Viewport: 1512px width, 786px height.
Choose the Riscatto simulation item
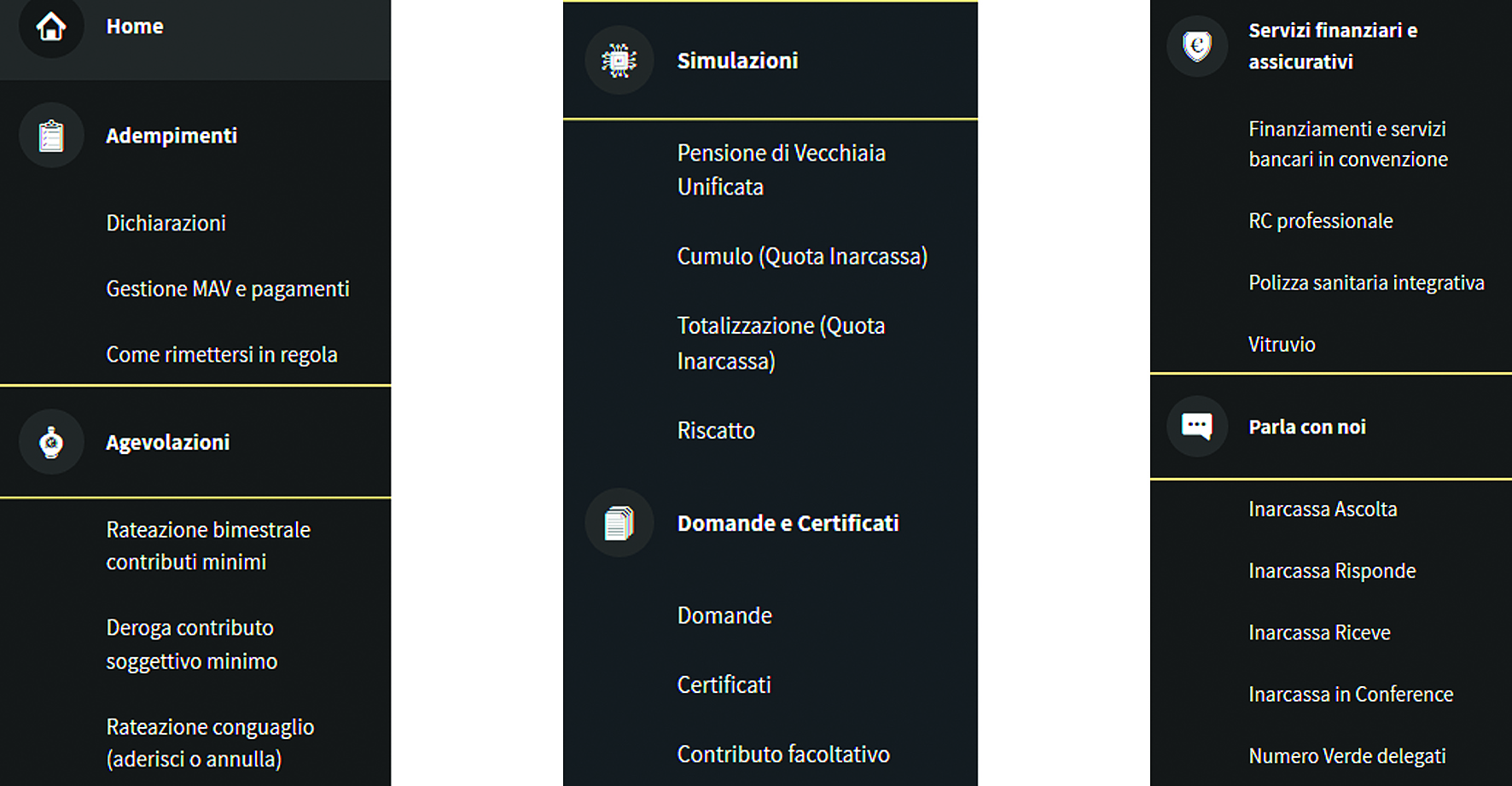coord(716,431)
